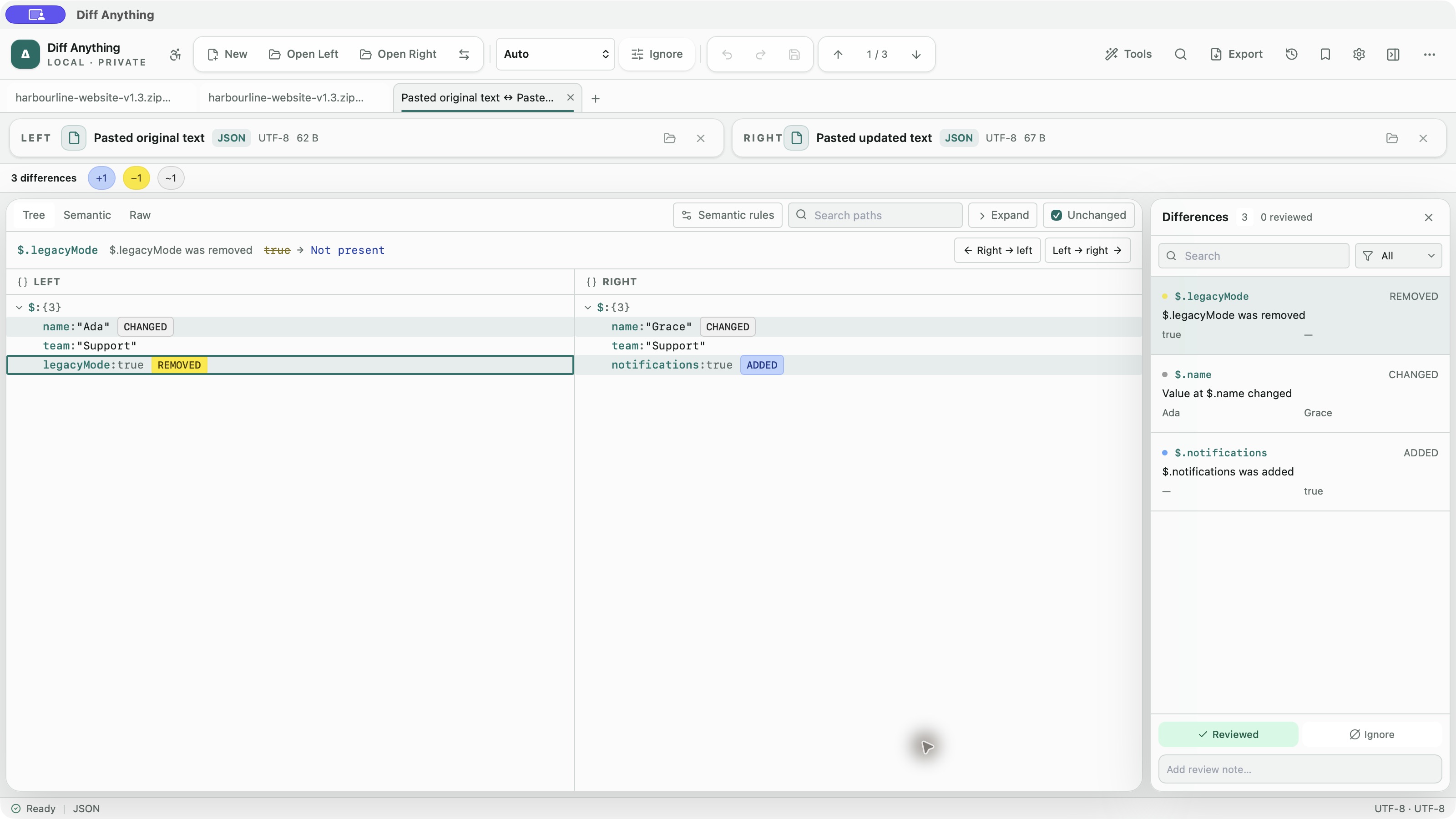The image size is (1456, 819).
Task: Open the Auto comparison mode dropdown
Action: point(556,54)
